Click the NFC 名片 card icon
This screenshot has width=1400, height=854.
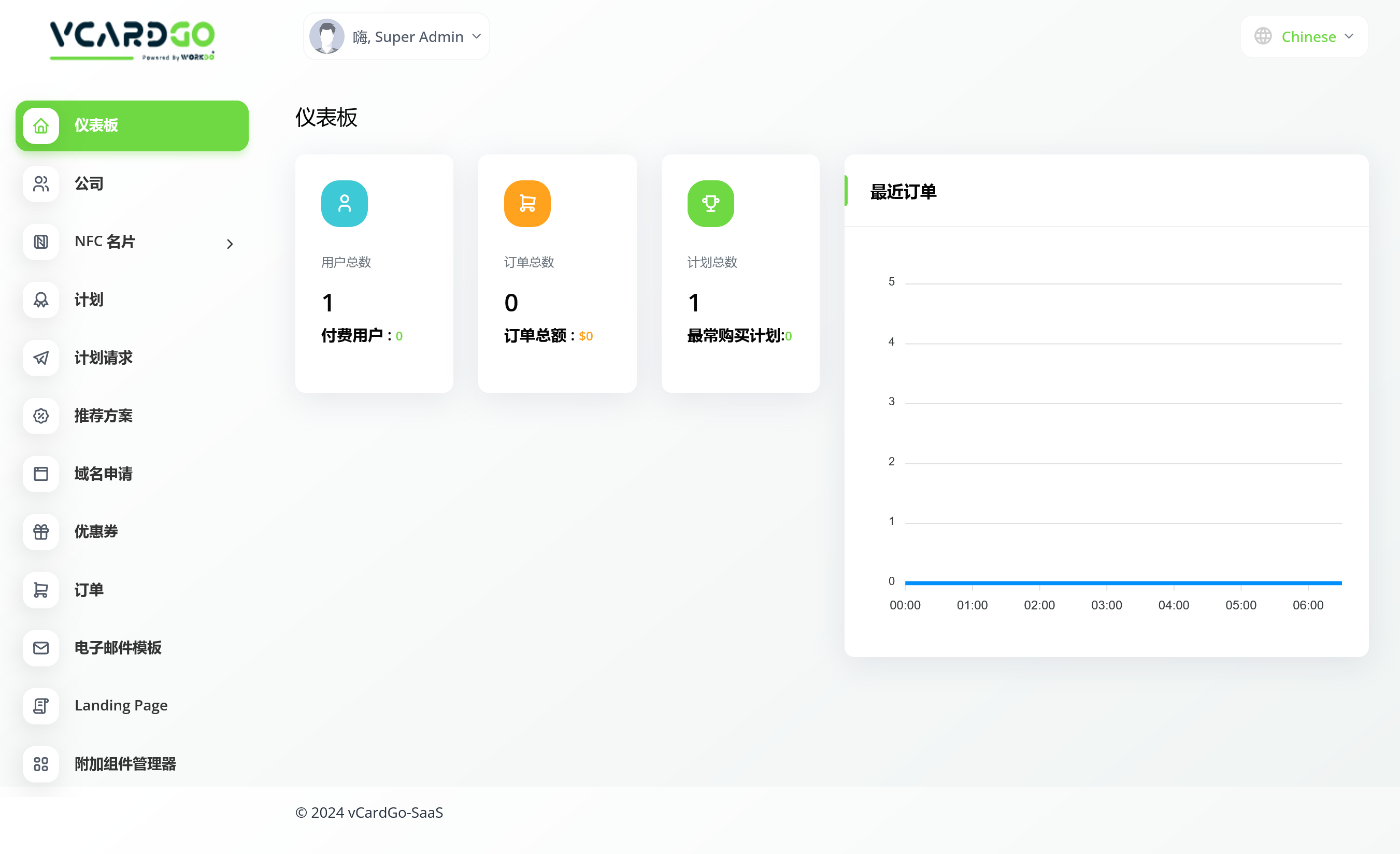click(41, 242)
